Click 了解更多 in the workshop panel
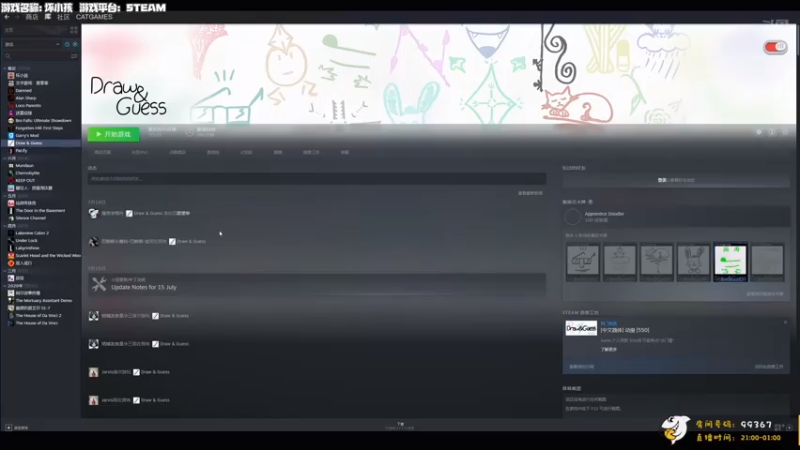The height and width of the screenshot is (450, 800). [609, 349]
